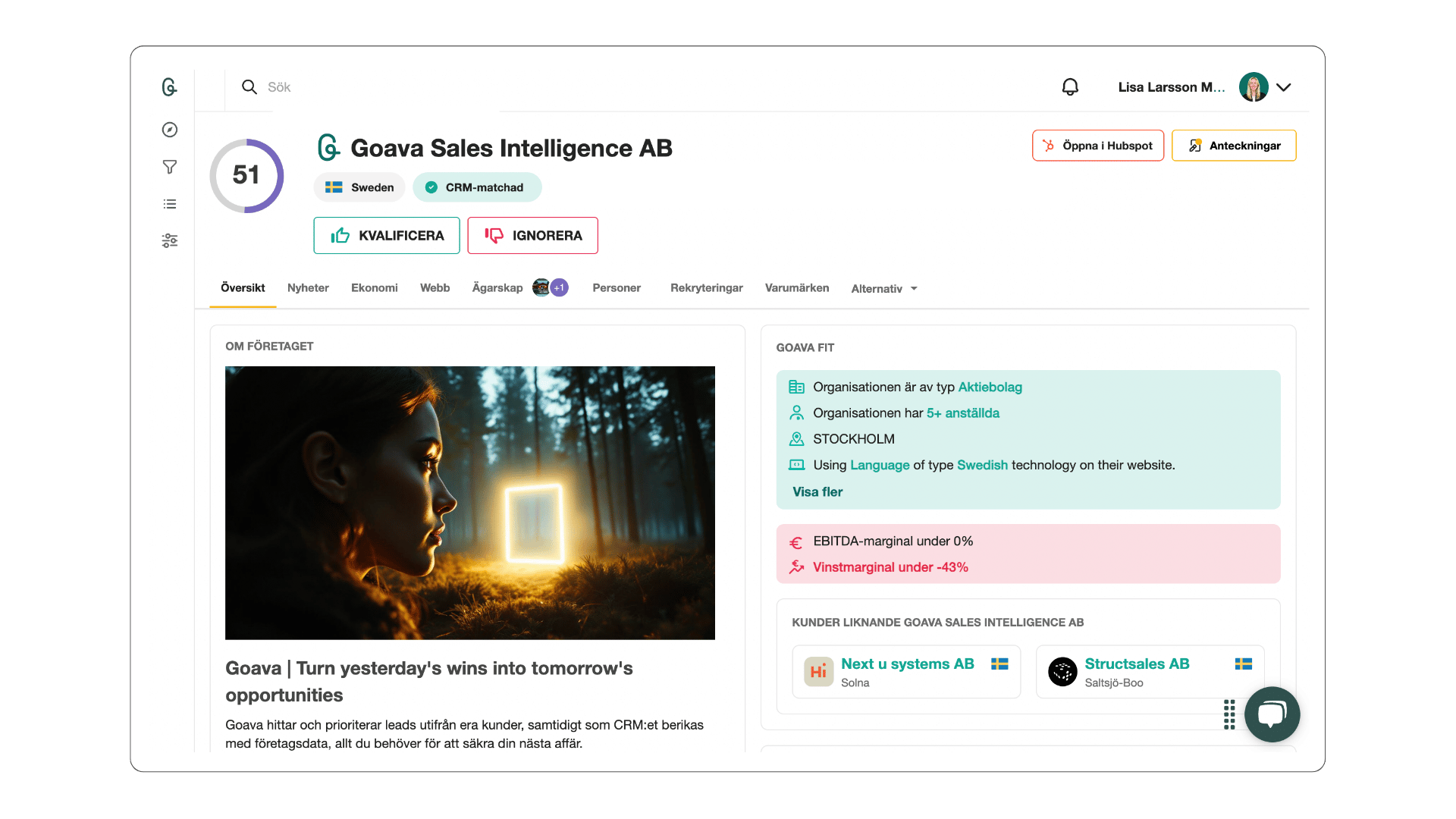Click Lisa Larsson's profile avatar
The image size is (1456, 819).
coord(1254,87)
